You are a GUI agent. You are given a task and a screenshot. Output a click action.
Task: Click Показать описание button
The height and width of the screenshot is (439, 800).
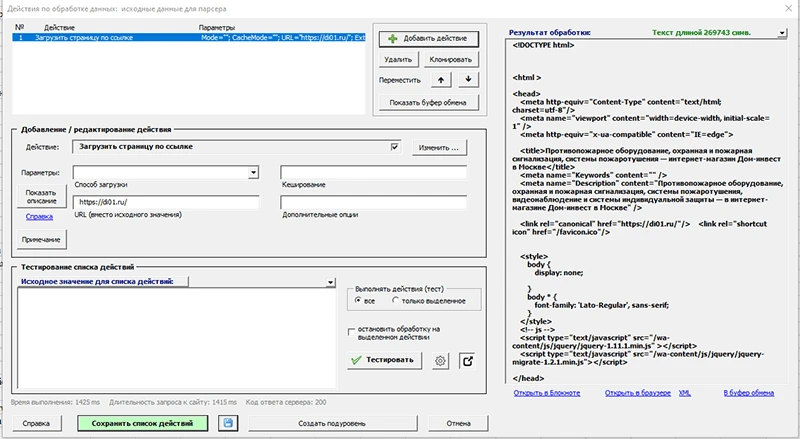tap(41, 197)
